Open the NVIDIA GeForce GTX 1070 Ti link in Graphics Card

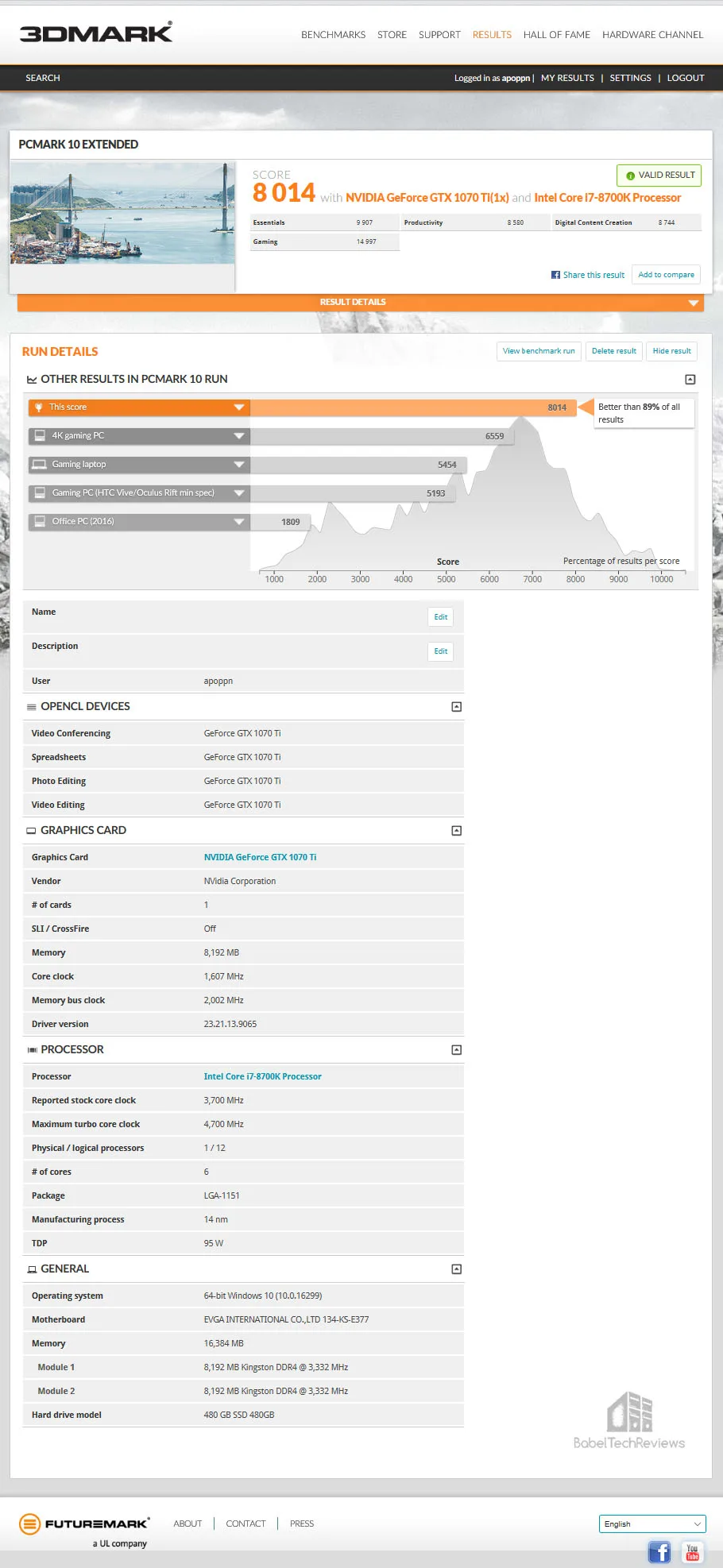coord(260,858)
